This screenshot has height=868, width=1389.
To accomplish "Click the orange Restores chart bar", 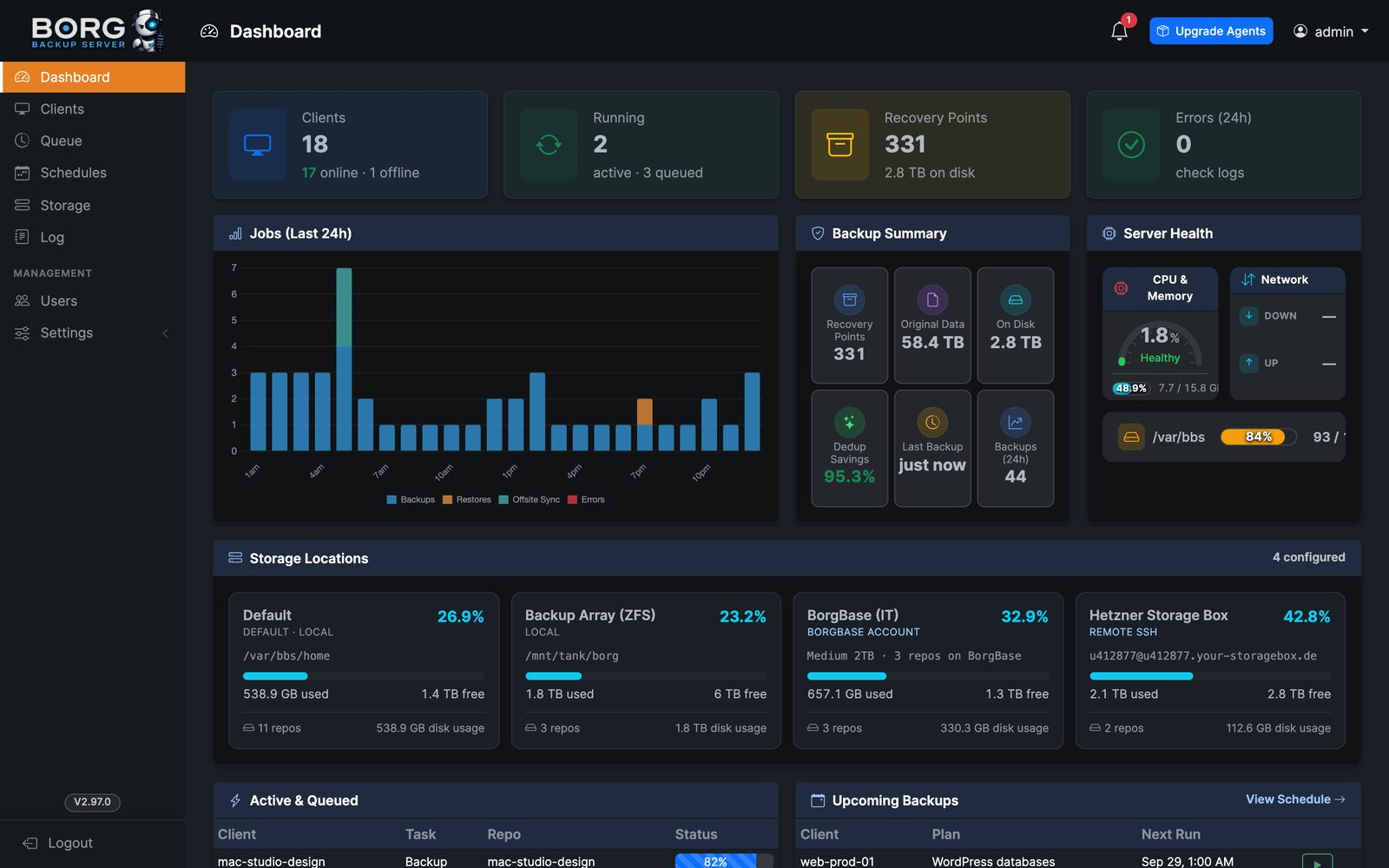I will (x=645, y=411).
